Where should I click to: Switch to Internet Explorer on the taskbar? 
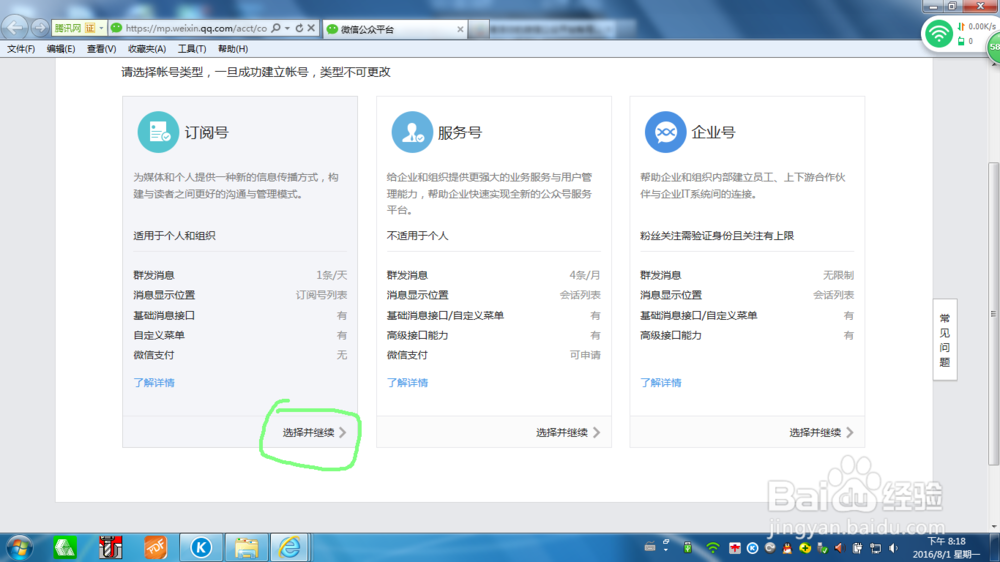tap(290, 547)
